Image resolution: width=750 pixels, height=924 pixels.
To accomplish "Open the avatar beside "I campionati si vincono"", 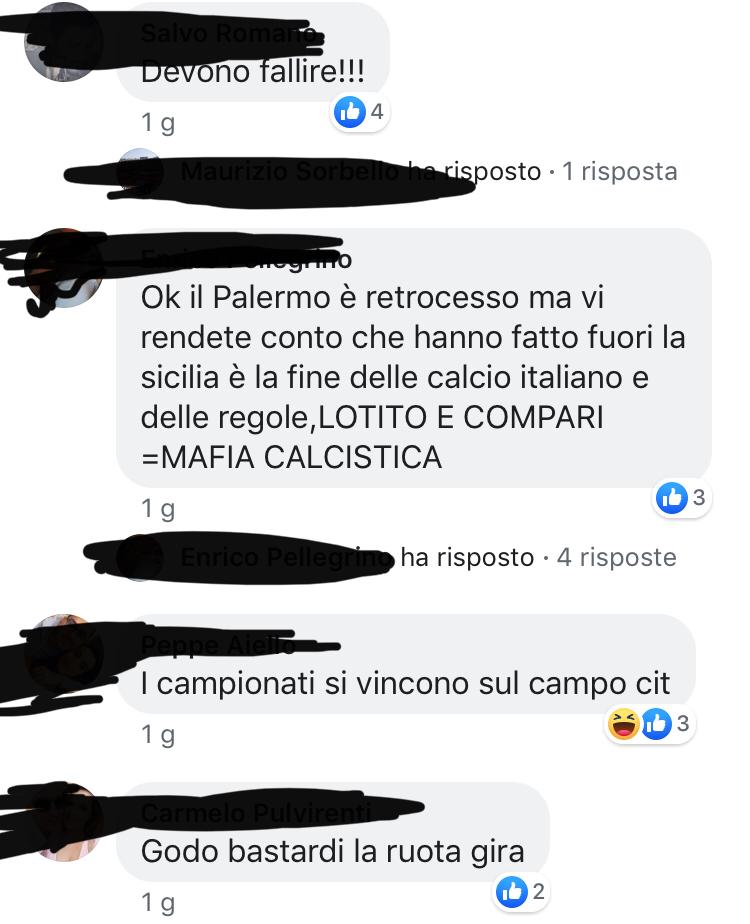I will (63, 654).
